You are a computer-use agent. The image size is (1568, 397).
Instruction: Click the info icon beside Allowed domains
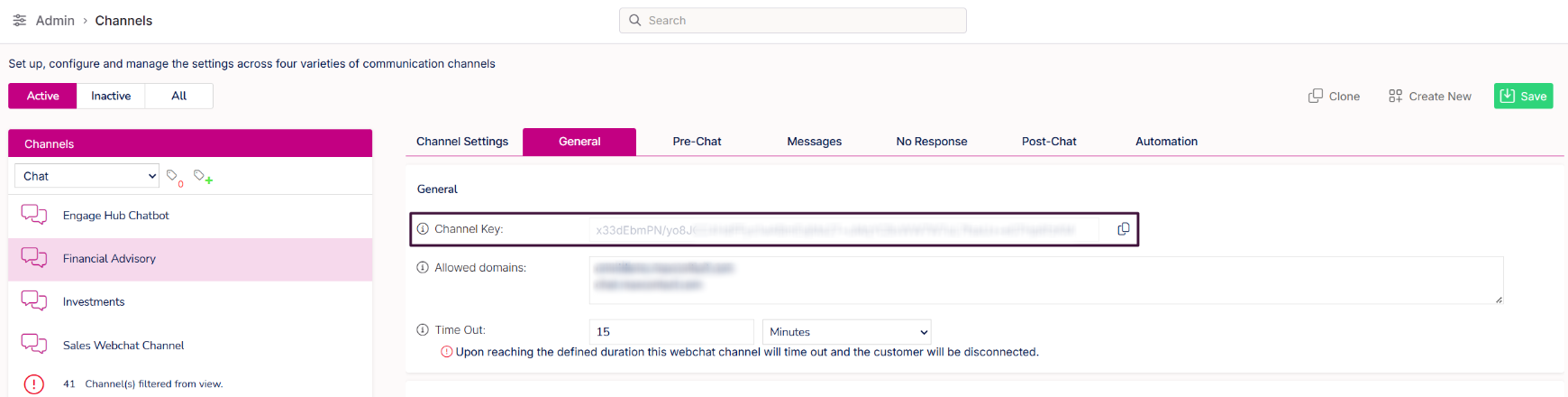(x=423, y=268)
